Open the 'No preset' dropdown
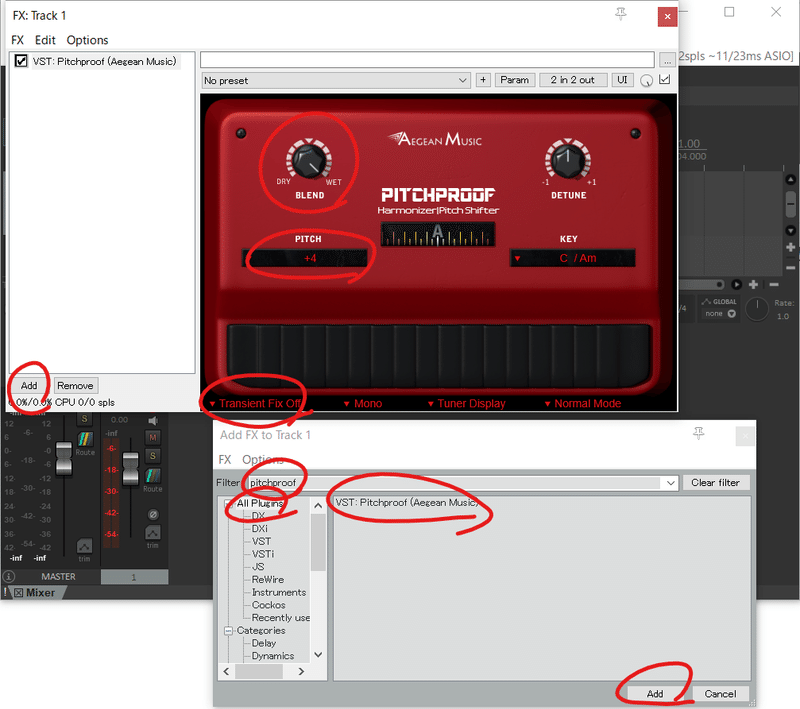 [x=336, y=81]
